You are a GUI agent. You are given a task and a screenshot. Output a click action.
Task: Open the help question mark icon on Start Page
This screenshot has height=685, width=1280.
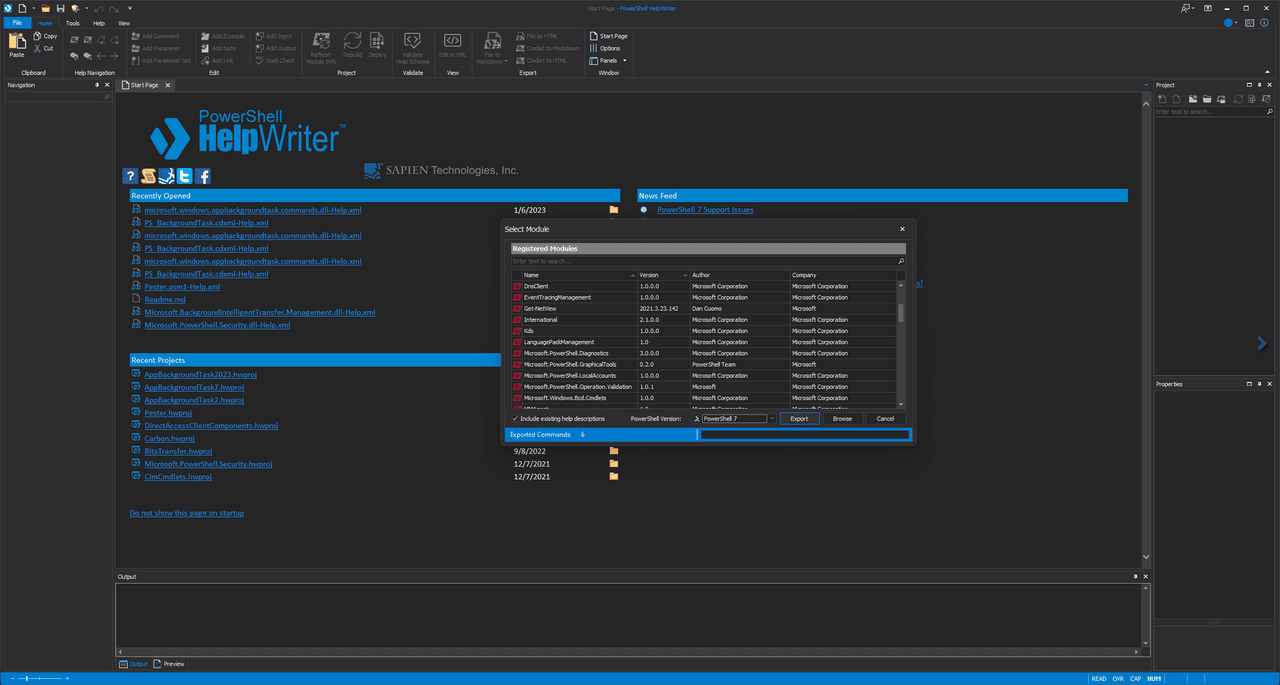pos(130,176)
